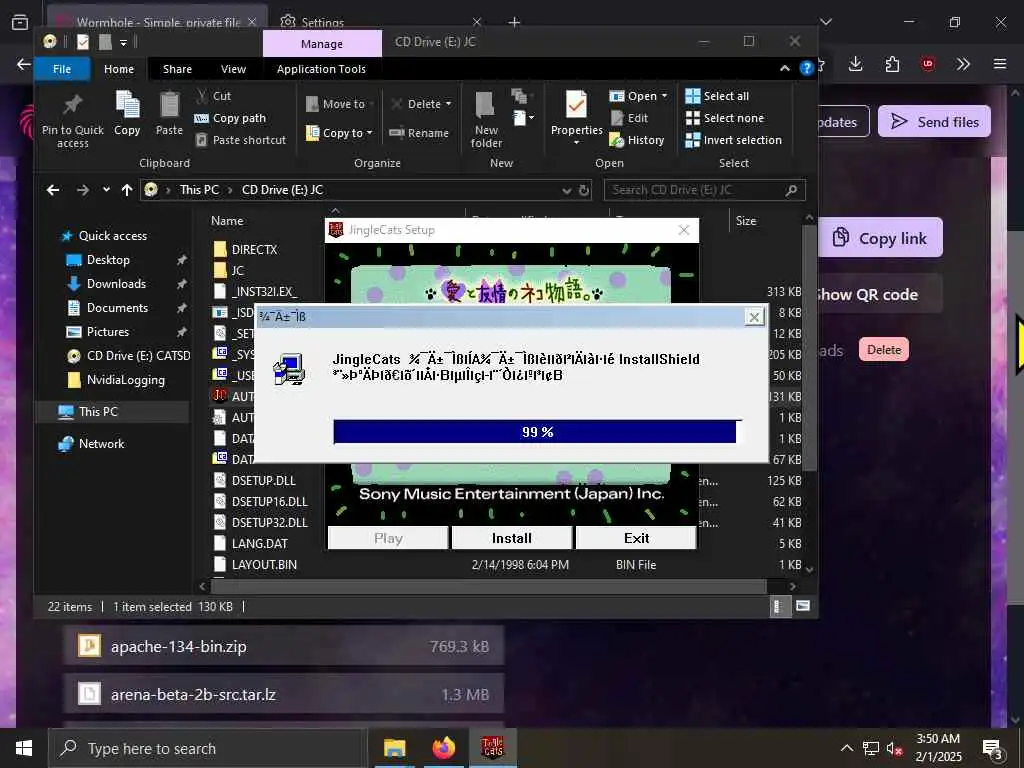Open Explorer Help question-mark icon

pyautogui.click(x=807, y=68)
